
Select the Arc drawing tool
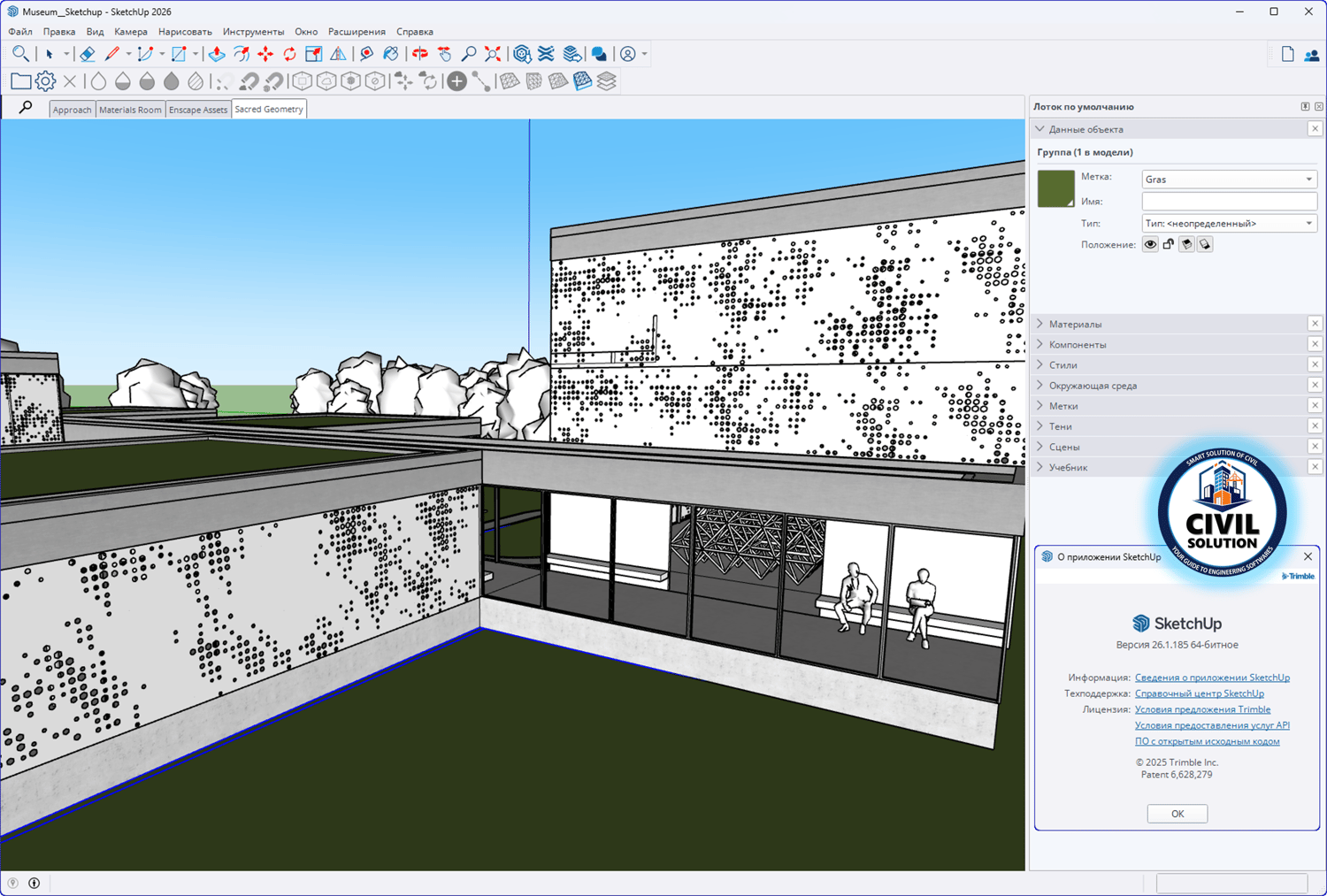[145, 54]
